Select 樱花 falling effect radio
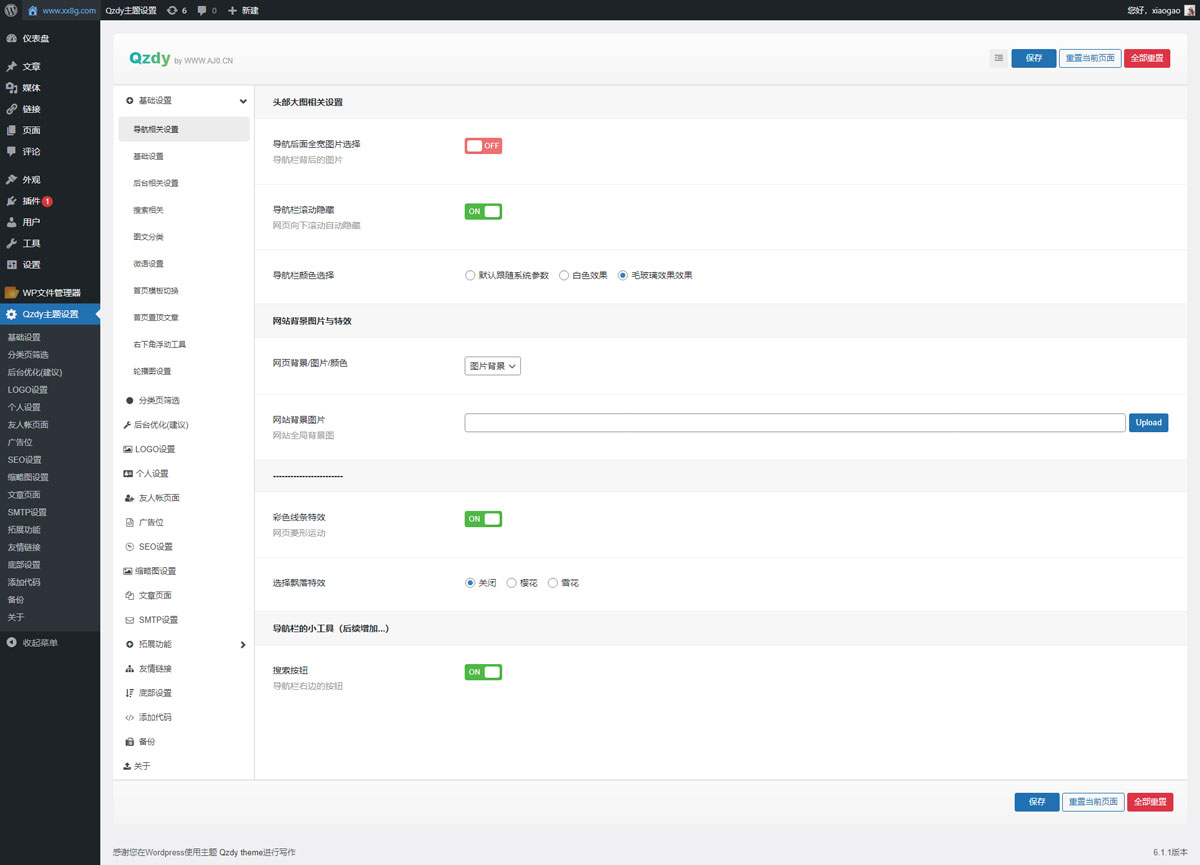 pyautogui.click(x=512, y=582)
